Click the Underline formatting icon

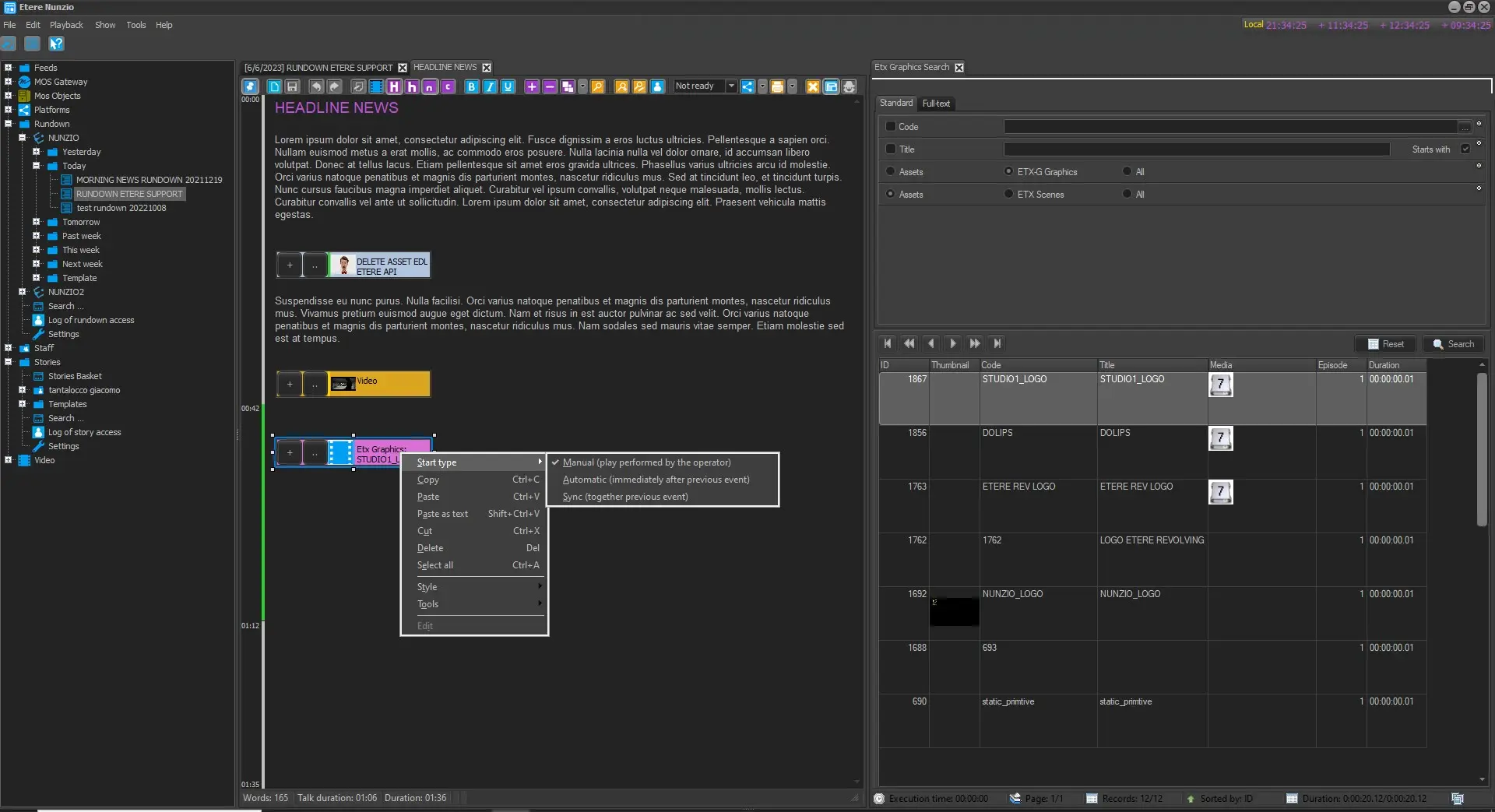[508, 86]
